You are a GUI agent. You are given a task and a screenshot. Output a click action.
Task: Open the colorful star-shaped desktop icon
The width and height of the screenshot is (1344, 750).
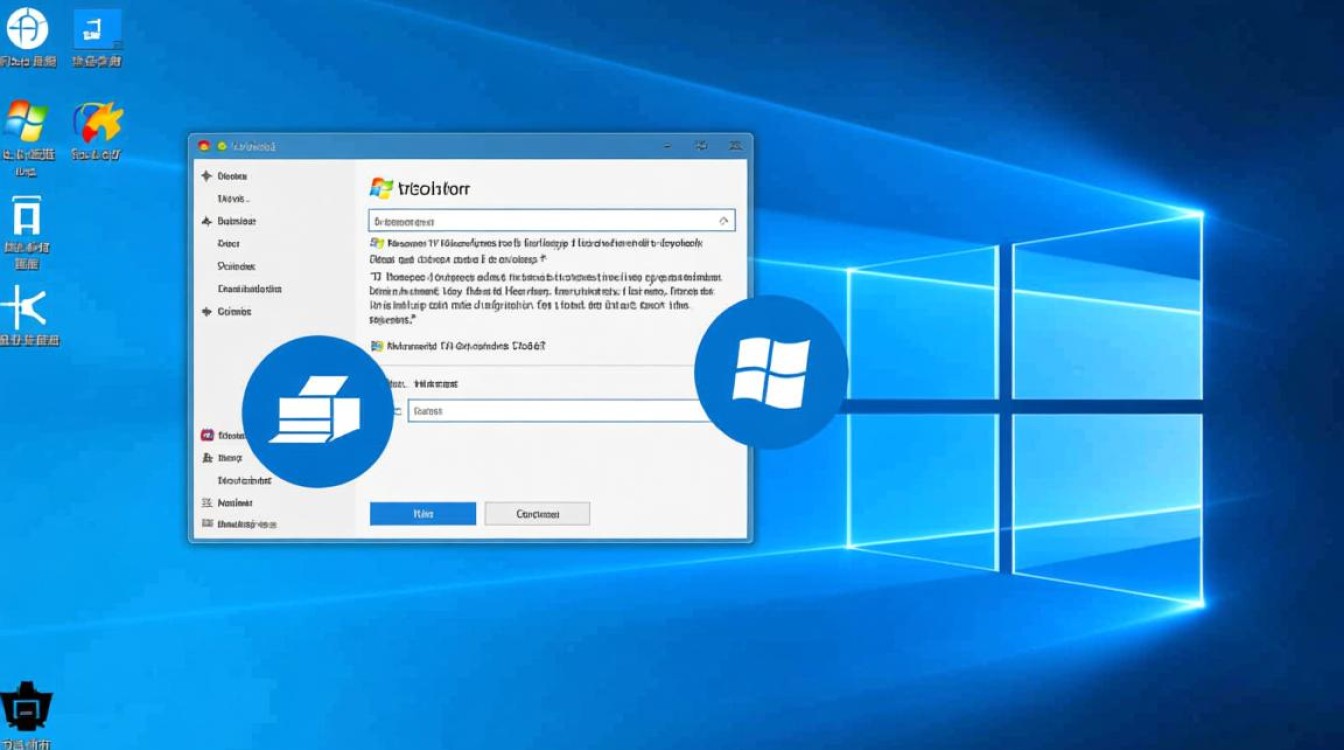pyautogui.click(x=98, y=122)
